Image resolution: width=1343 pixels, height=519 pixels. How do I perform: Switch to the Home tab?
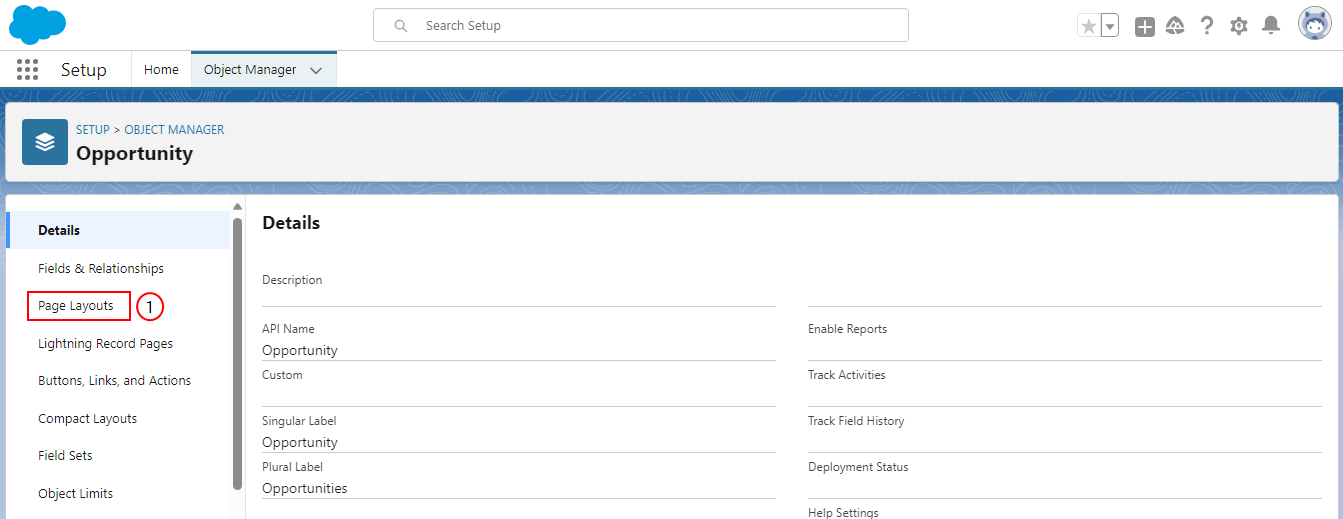(161, 70)
